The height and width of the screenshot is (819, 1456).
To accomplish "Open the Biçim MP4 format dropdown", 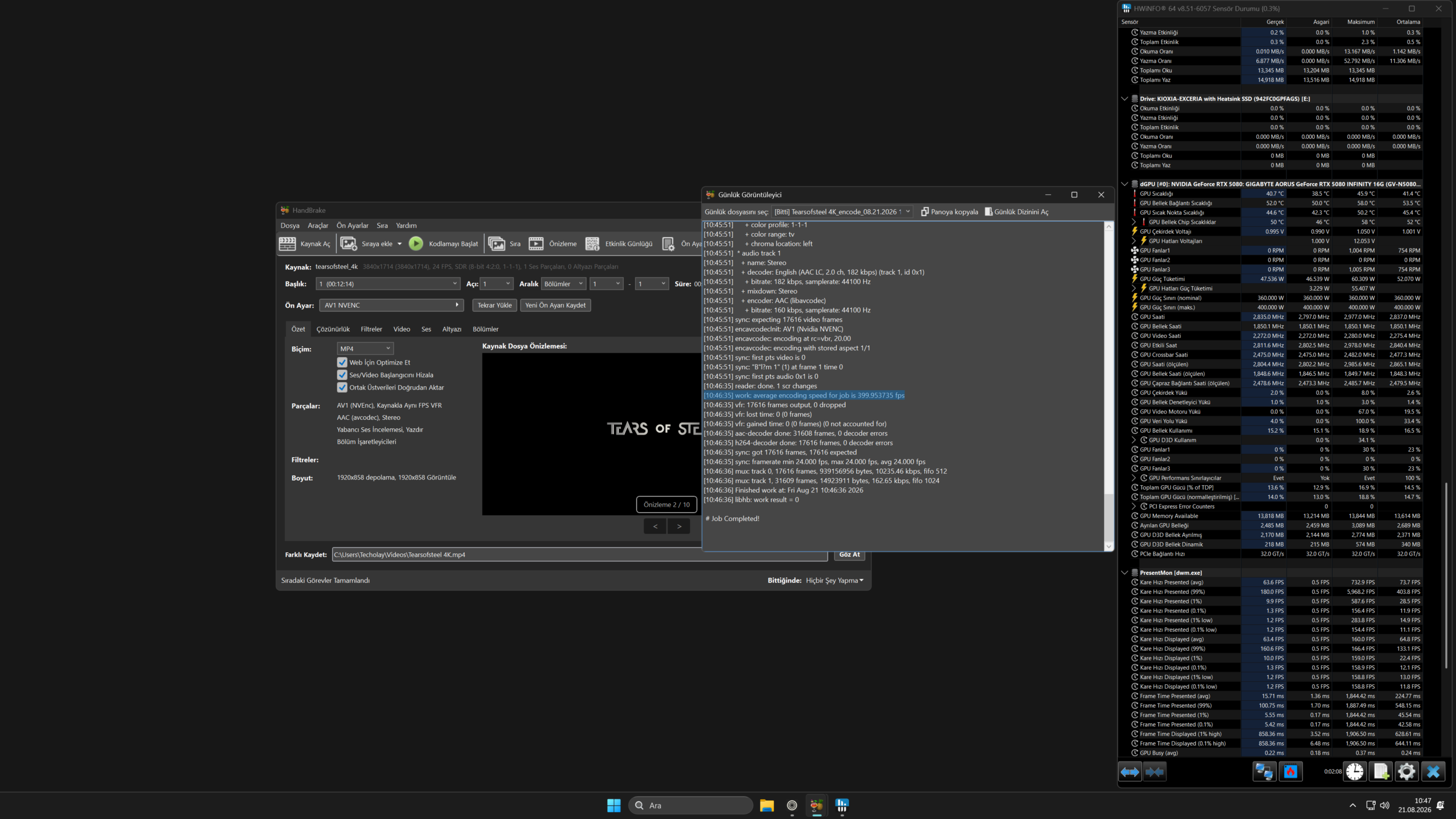I will (x=365, y=349).
